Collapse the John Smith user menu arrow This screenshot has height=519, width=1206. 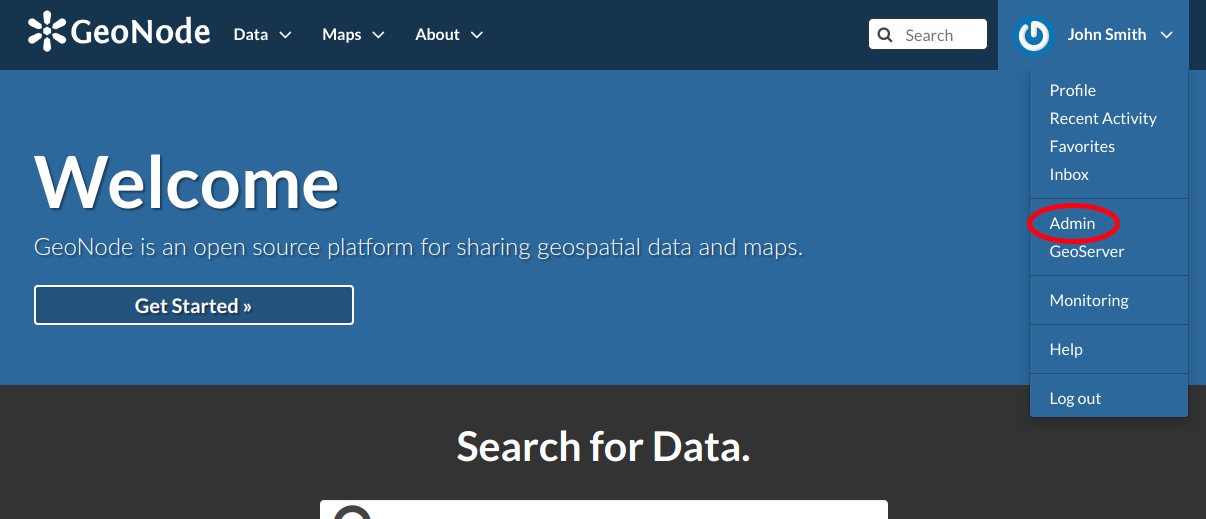tap(1166, 35)
